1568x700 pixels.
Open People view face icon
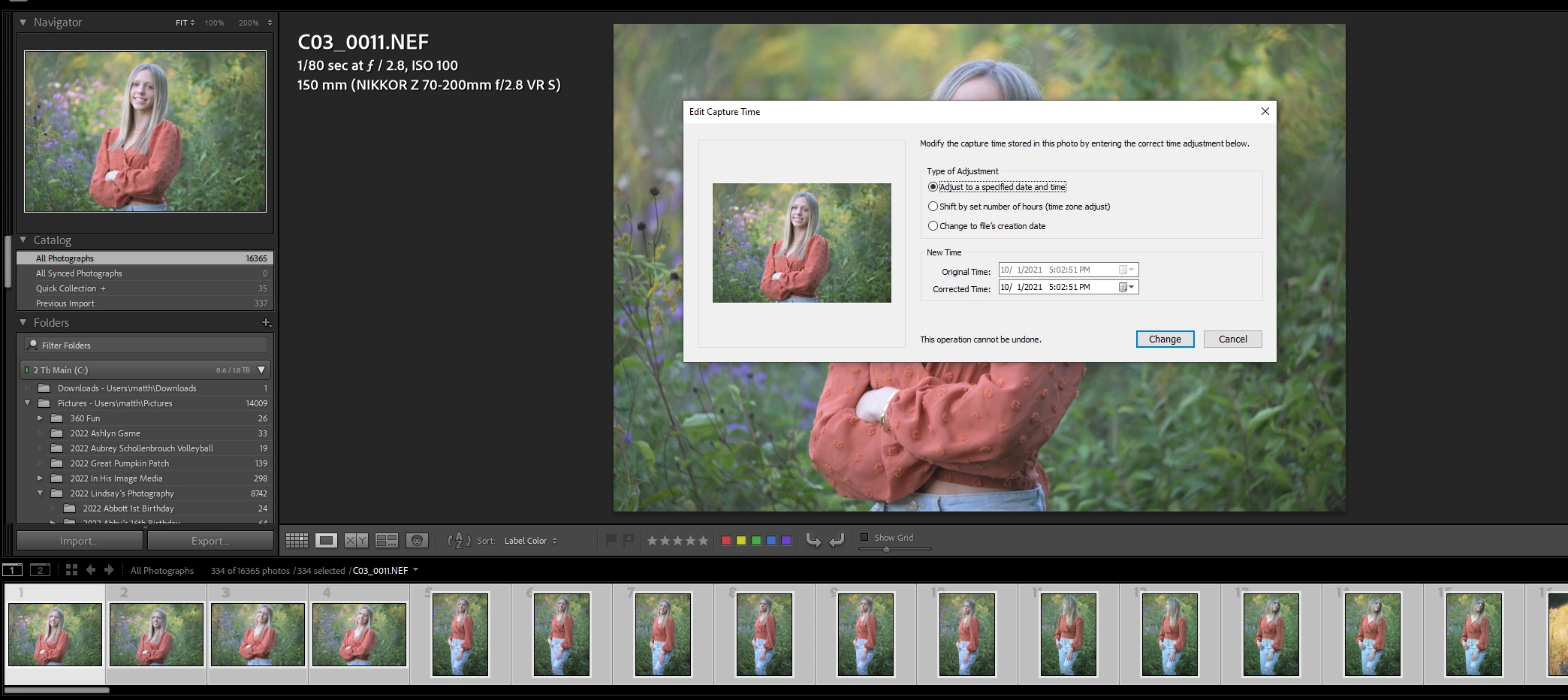coord(417,541)
